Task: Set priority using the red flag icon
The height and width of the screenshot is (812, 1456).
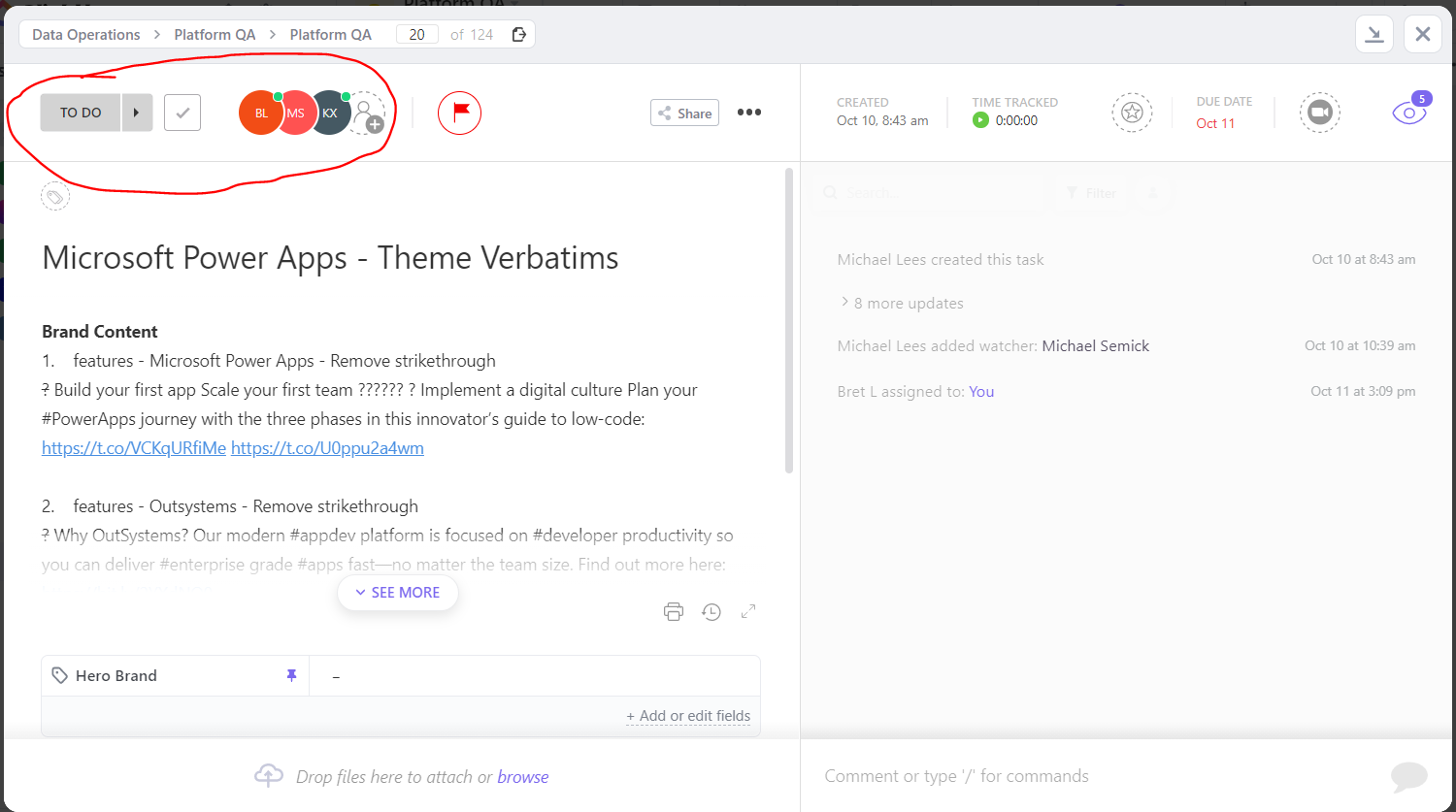Action: click(x=460, y=113)
